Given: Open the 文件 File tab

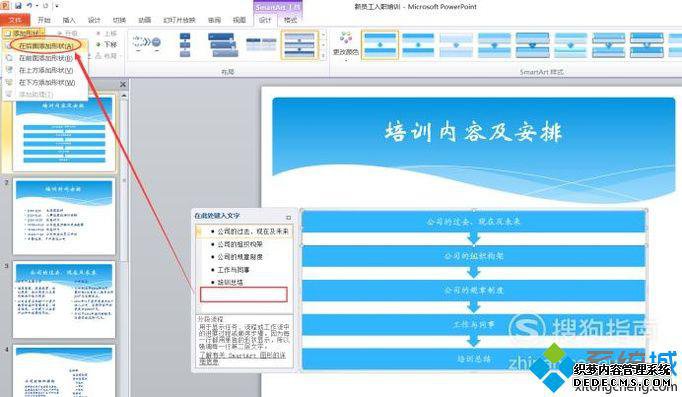Looking at the screenshot, I should (15, 20).
